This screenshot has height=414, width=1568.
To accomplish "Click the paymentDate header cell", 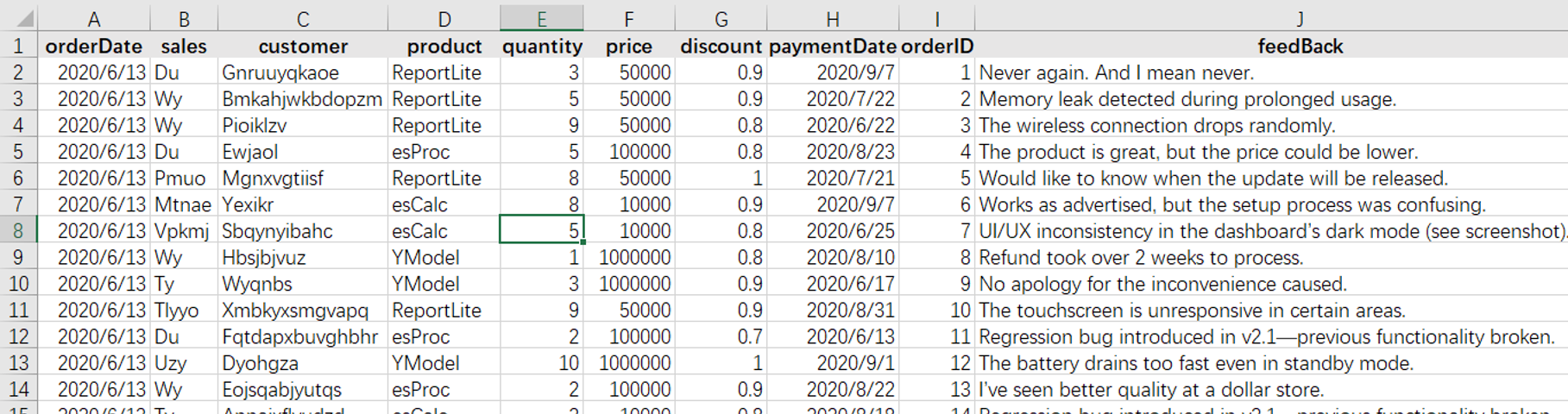I will pos(832,47).
